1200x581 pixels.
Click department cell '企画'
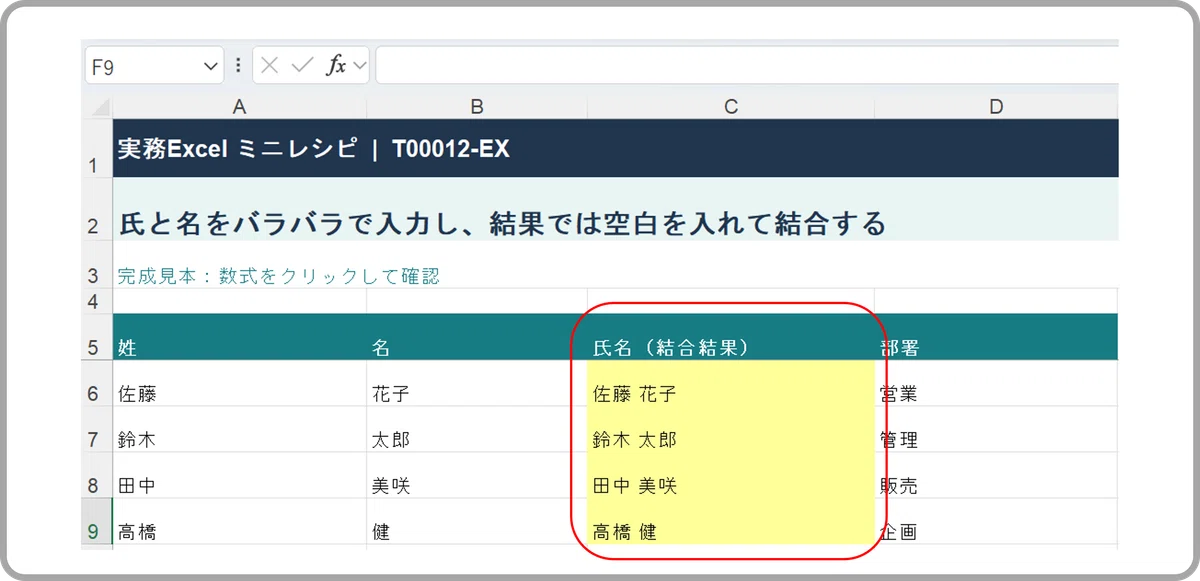click(996, 522)
